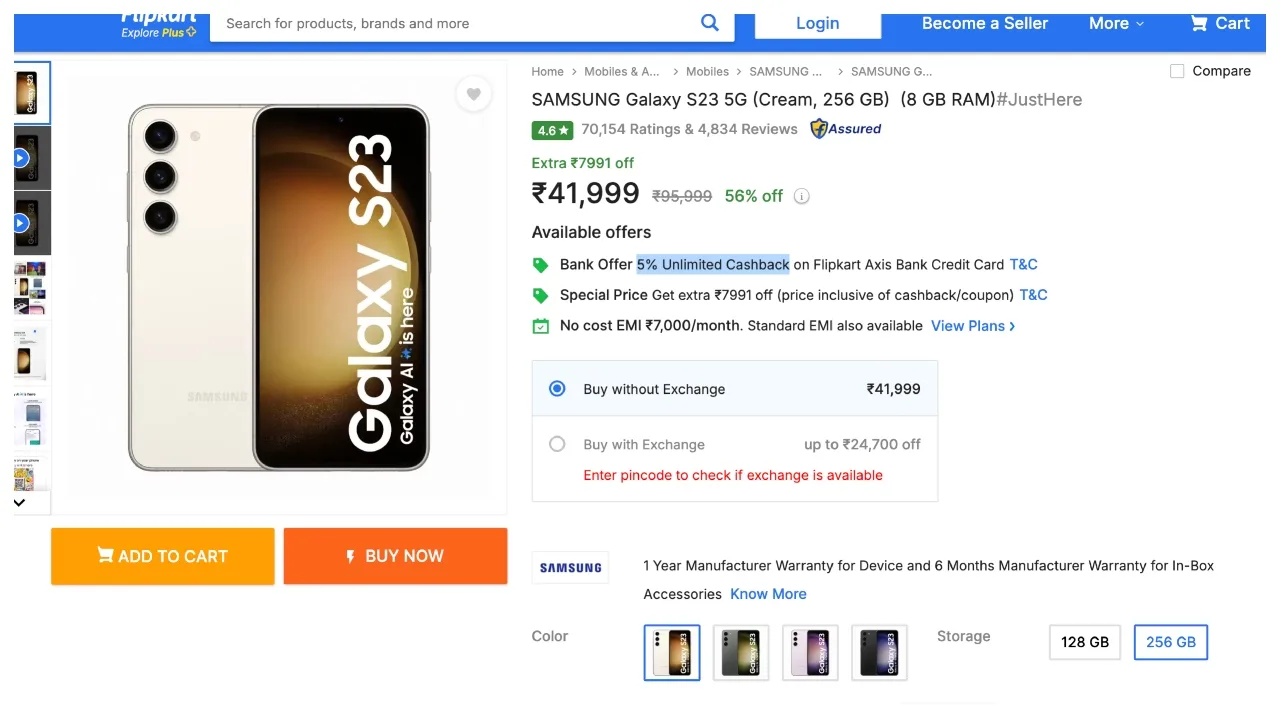Open View Plans for EMI
Image resolution: width=1280 pixels, height=718 pixels.
[x=972, y=326]
